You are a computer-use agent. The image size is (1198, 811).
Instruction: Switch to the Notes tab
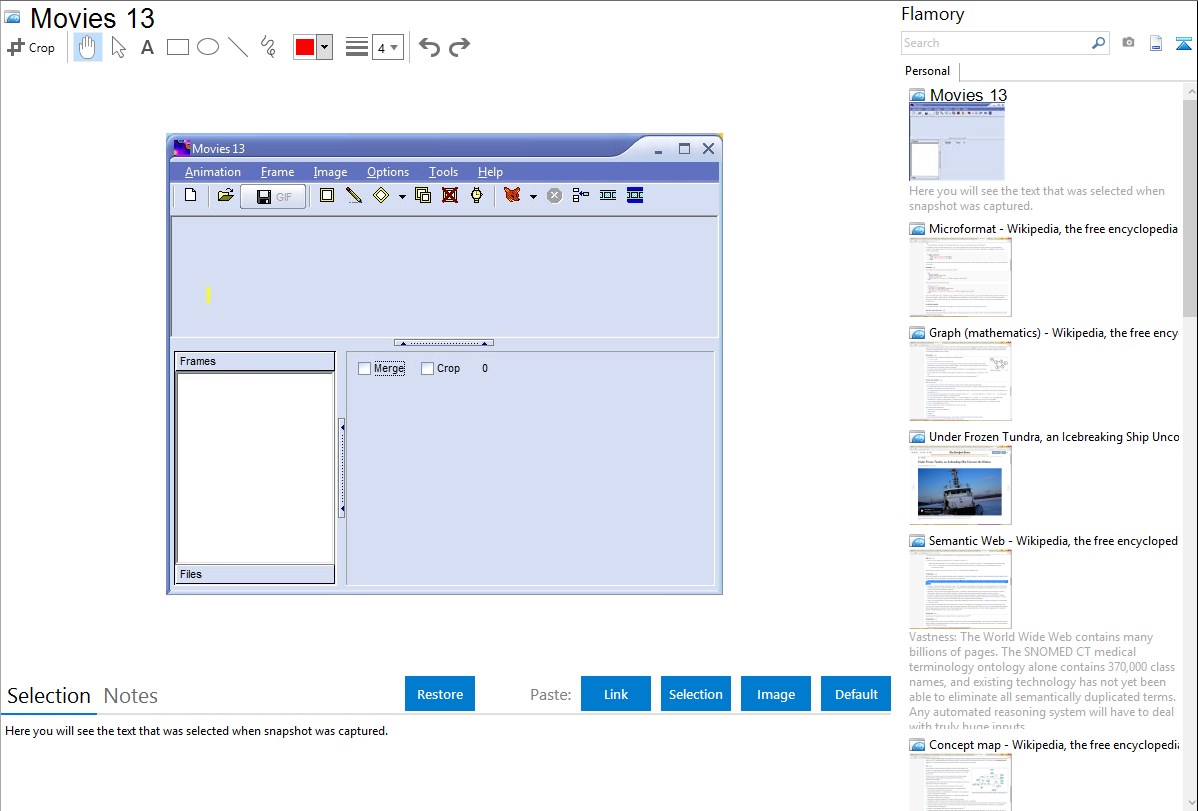(130, 696)
